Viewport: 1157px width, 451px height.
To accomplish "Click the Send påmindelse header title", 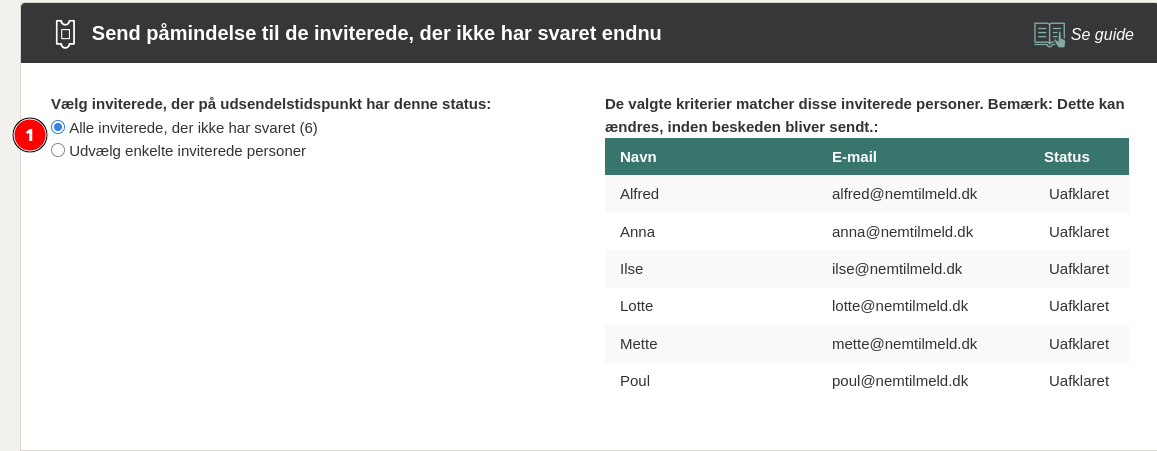I will [x=376, y=34].
